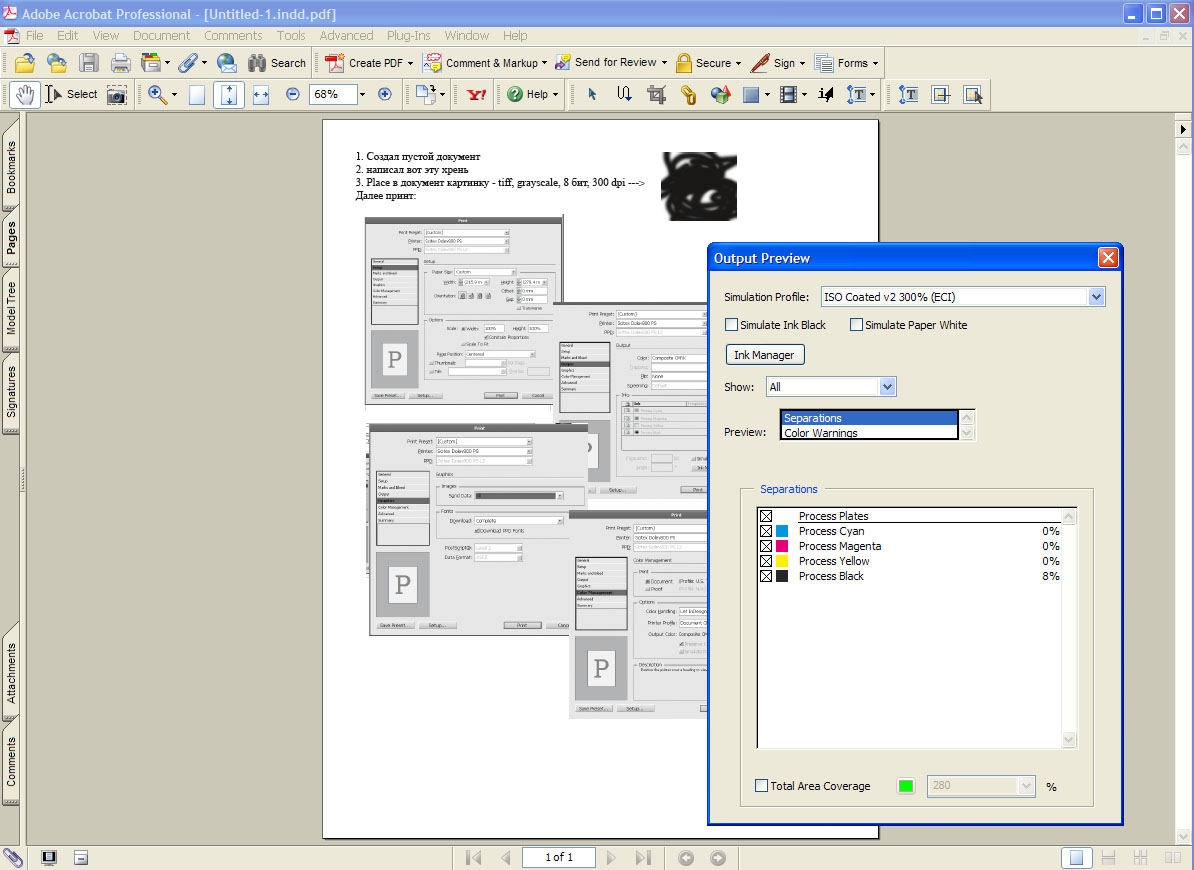Click the down arrow of the Separations list scrollbar
This screenshot has width=1194, height=870.
pyautogui.click(x=1068, y=740)
